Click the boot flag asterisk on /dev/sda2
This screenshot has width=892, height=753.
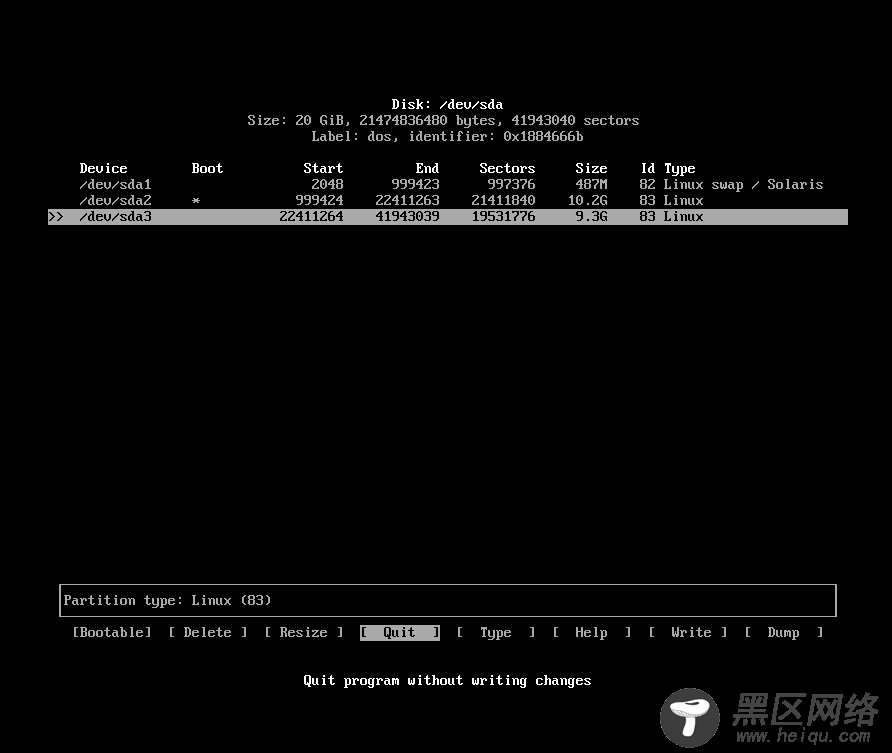coord(196,201)
